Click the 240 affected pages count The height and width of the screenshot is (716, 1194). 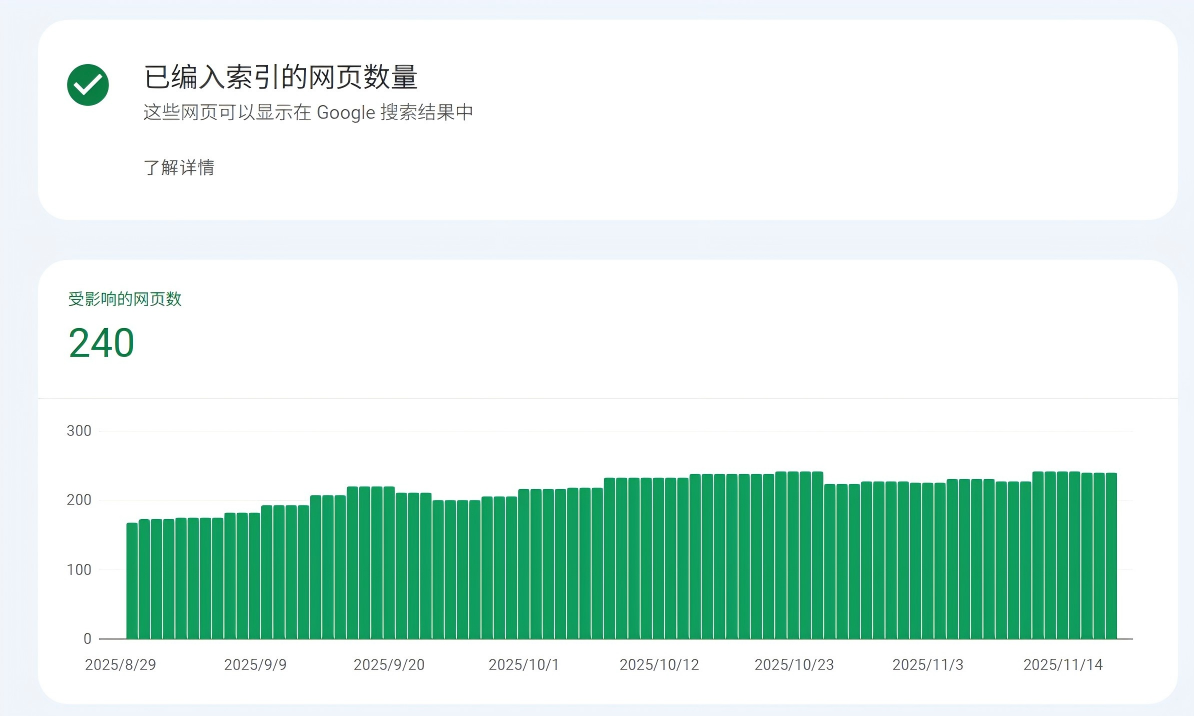[x=101, y=343]
